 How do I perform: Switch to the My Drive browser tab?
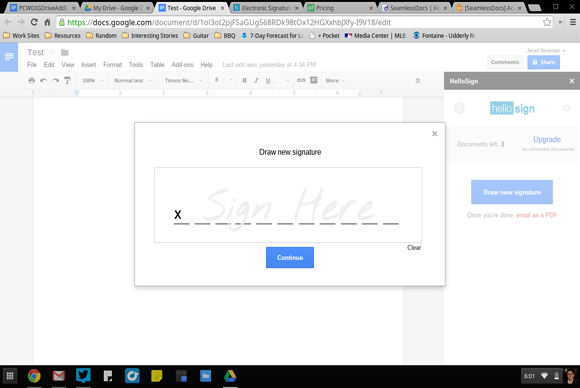pyautogui.click(x=117, y=8)
